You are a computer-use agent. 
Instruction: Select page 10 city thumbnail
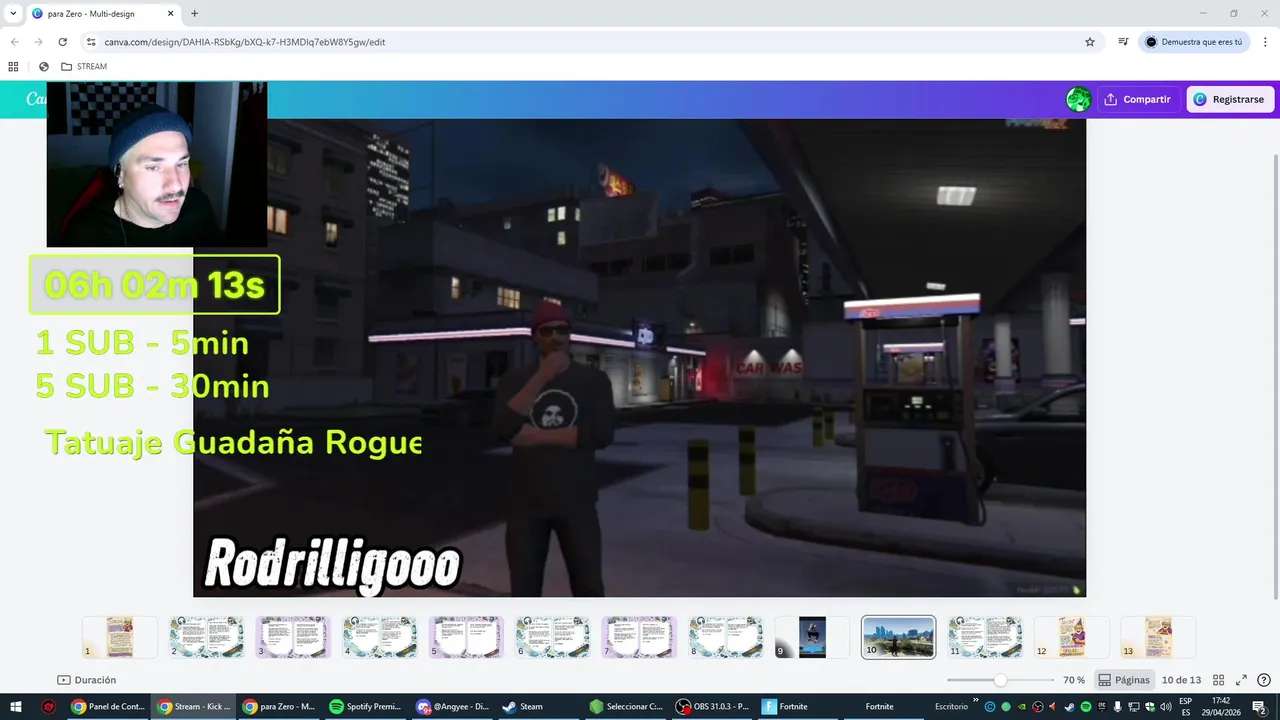[x=898, y=637]
